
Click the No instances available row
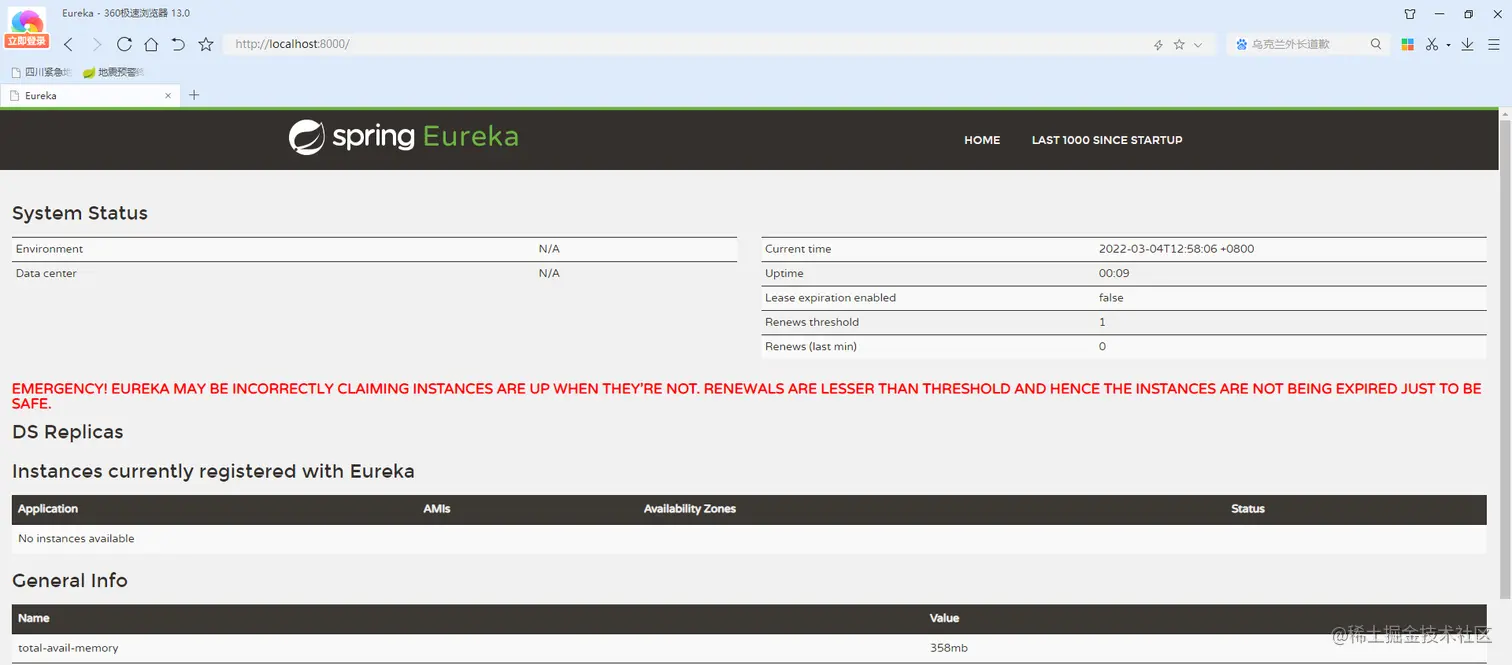coord(749,539)
